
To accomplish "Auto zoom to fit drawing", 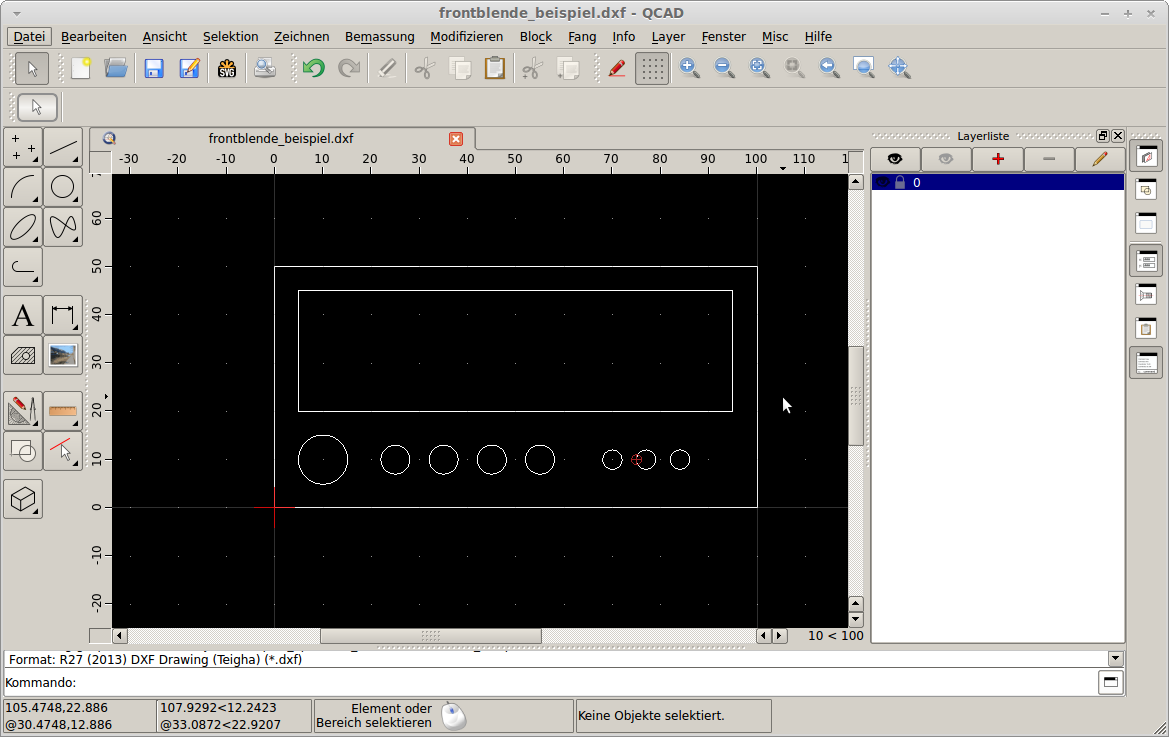I will pyautogui.click(x=759, y=69).
